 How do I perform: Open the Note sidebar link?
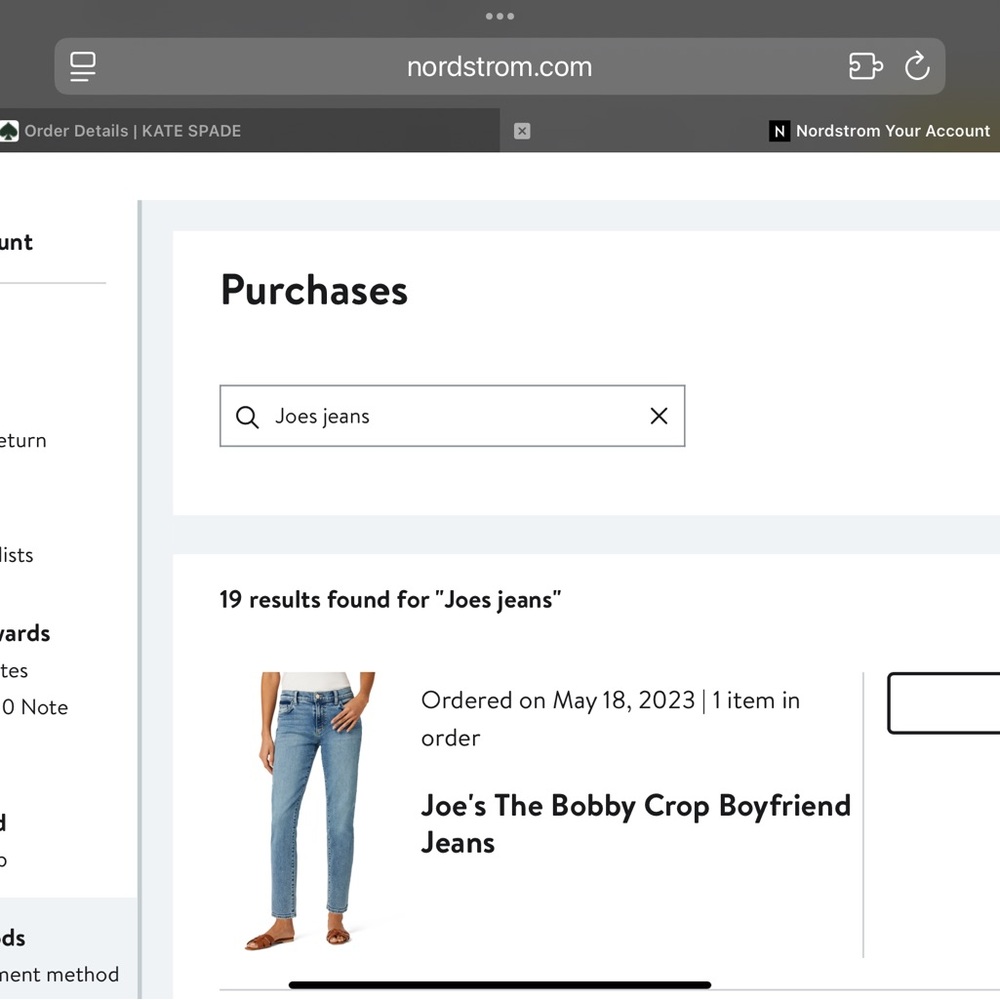coord(34,707)
